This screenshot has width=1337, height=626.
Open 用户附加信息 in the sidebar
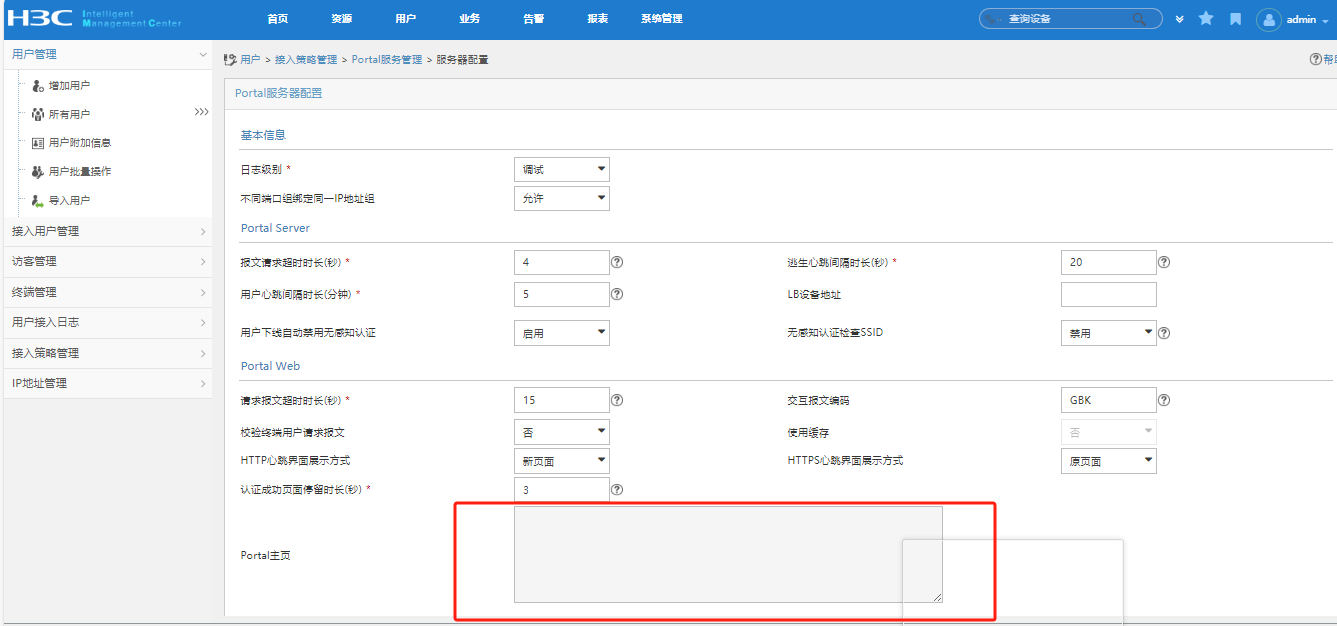(x=80, y=143)
